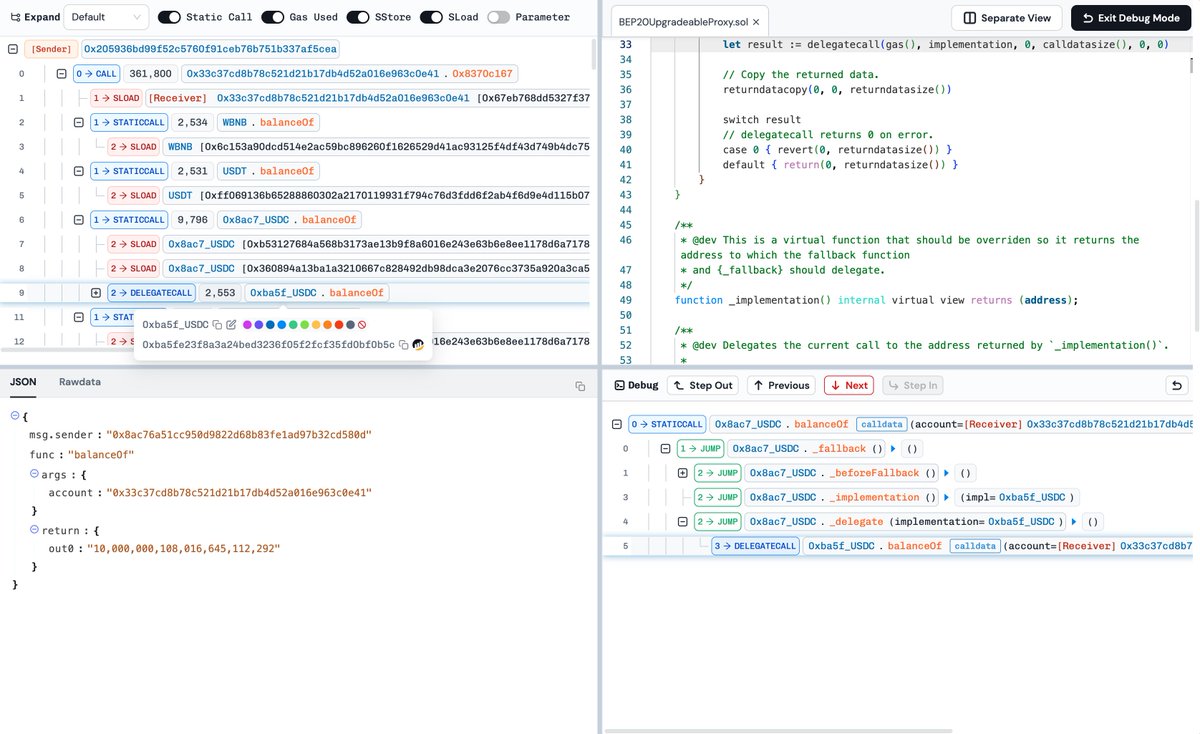Enable the Parameter toggle
The height and width of the screenshot is (734, 1200).
(498, 17)
